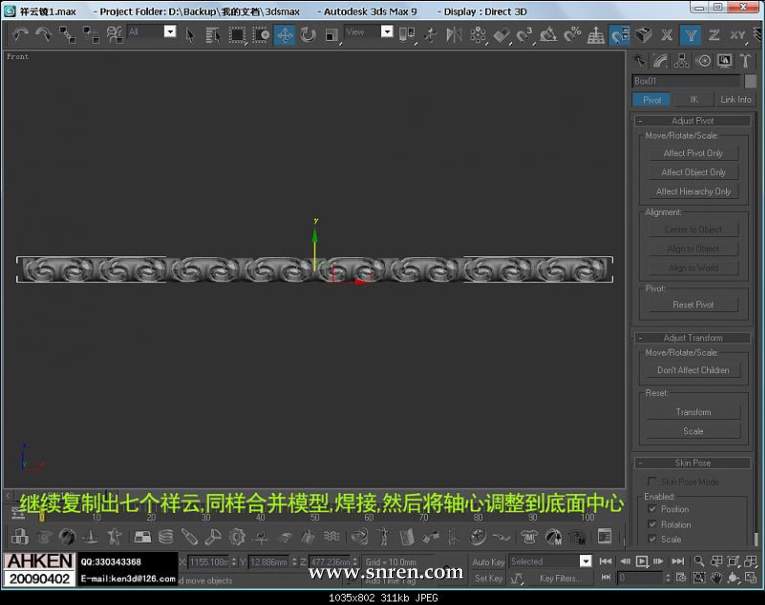Click the Redo arrow in main toolbar
Image resolution: width=765 pixels, height=605 pixels.
[43, 35]
